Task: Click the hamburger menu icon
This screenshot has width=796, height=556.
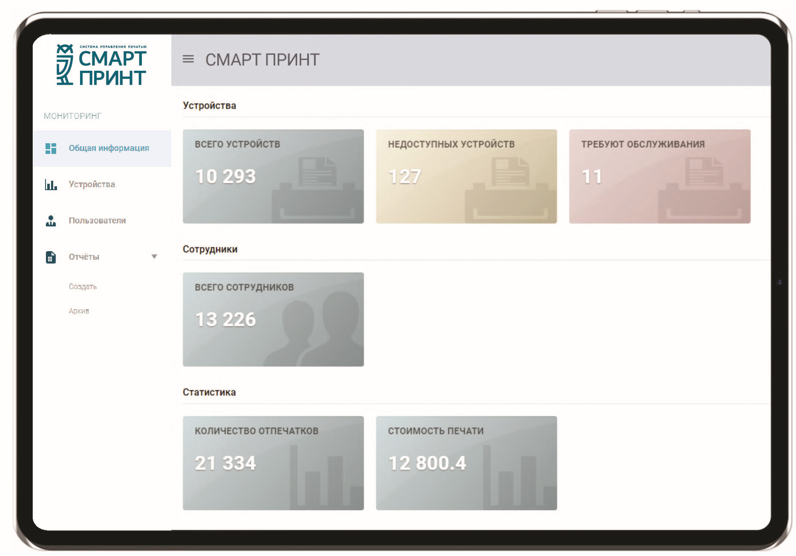Action: pyautogui.click(x=188, y=60)
